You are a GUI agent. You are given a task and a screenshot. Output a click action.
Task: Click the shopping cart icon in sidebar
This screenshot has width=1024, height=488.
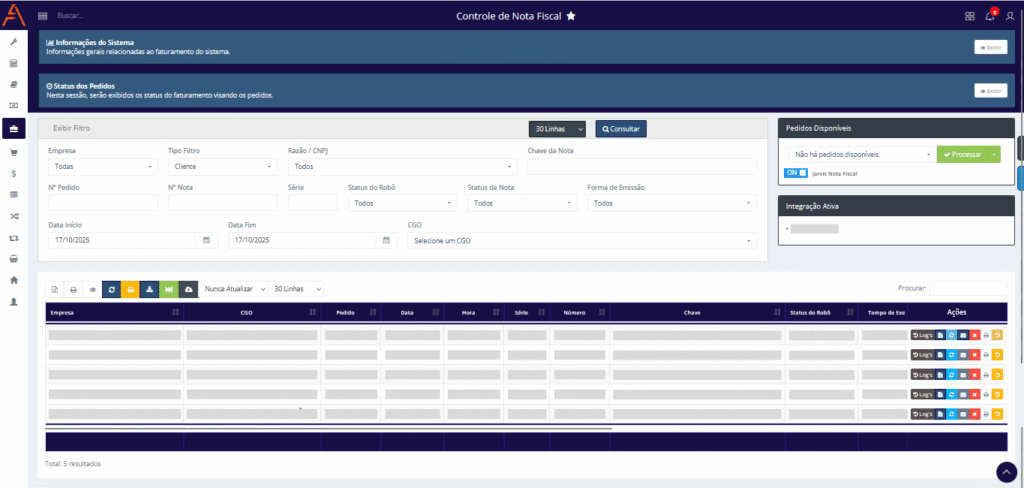[14, 152]
